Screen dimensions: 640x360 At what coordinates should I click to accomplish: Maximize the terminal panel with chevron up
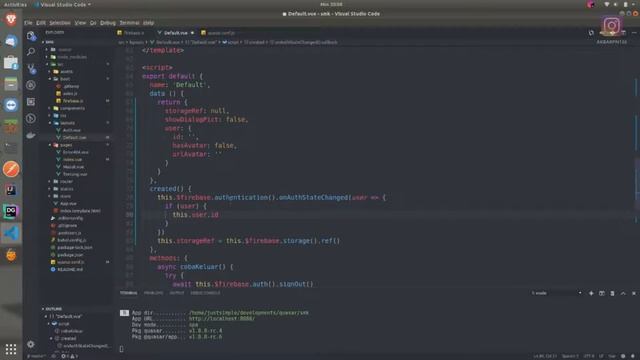(623, 293)
